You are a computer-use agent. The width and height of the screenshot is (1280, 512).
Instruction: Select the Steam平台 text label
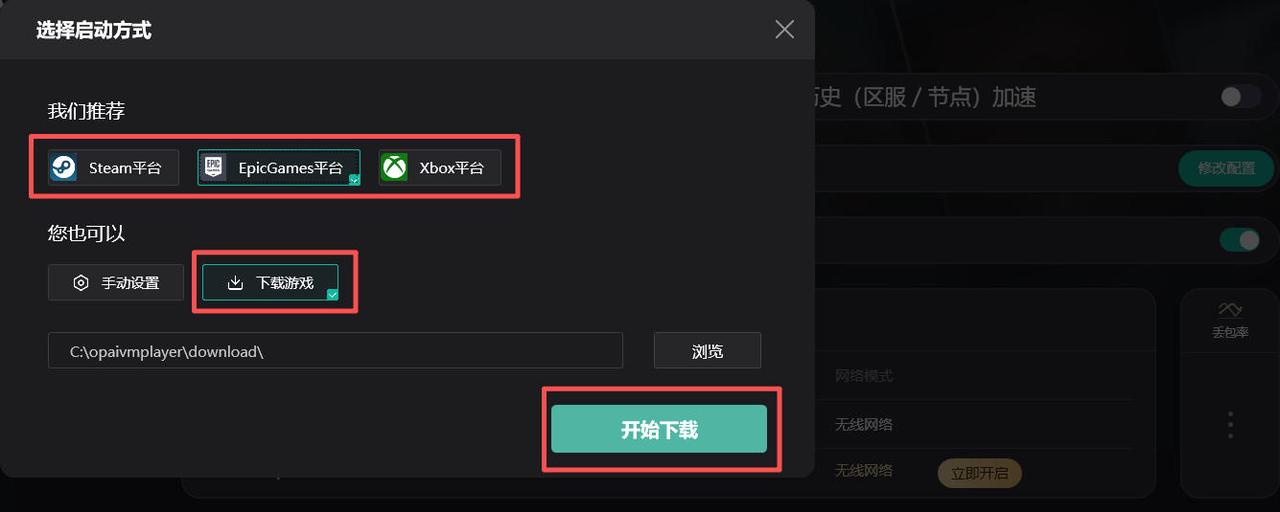[125, 168]
